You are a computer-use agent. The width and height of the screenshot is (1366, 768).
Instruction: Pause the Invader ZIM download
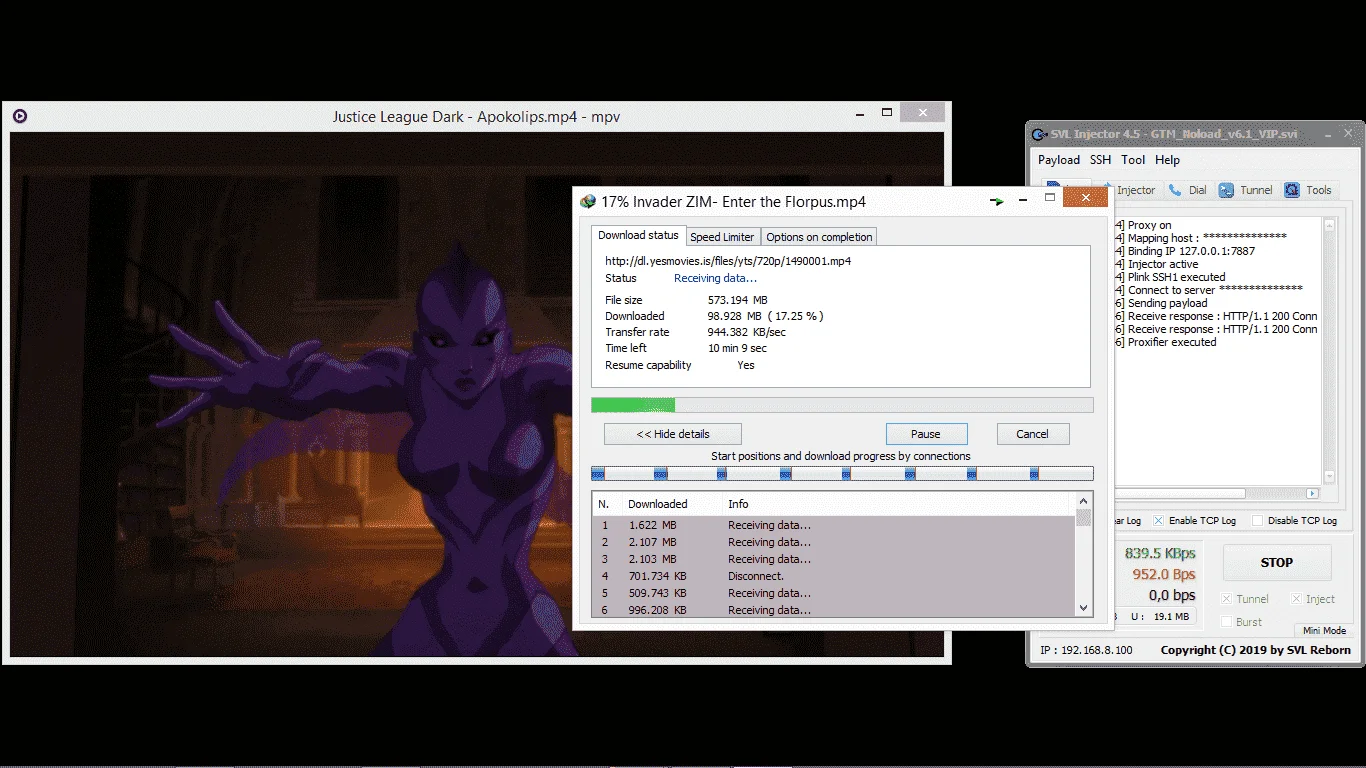pos(926,434)
